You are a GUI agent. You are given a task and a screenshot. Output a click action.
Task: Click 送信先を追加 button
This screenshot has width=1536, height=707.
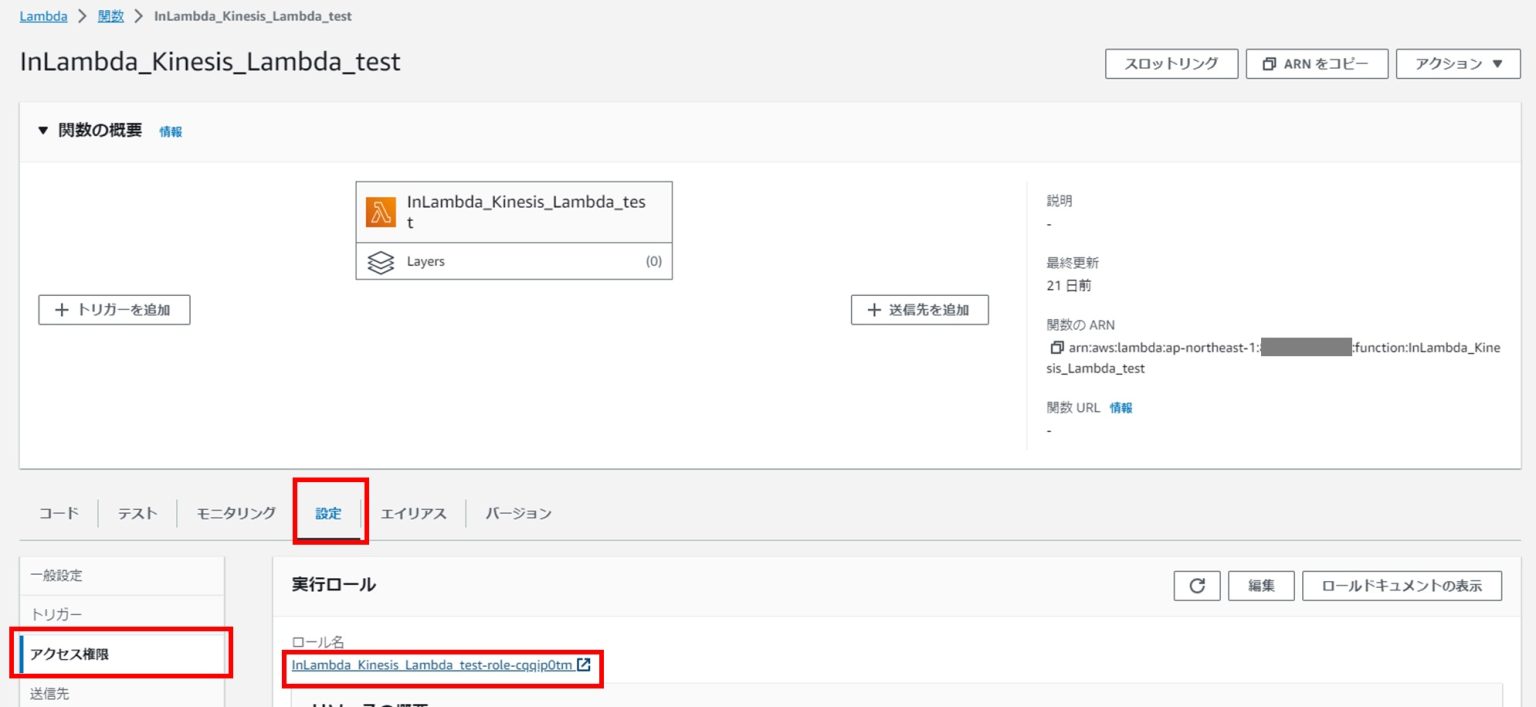coord(920,310)
